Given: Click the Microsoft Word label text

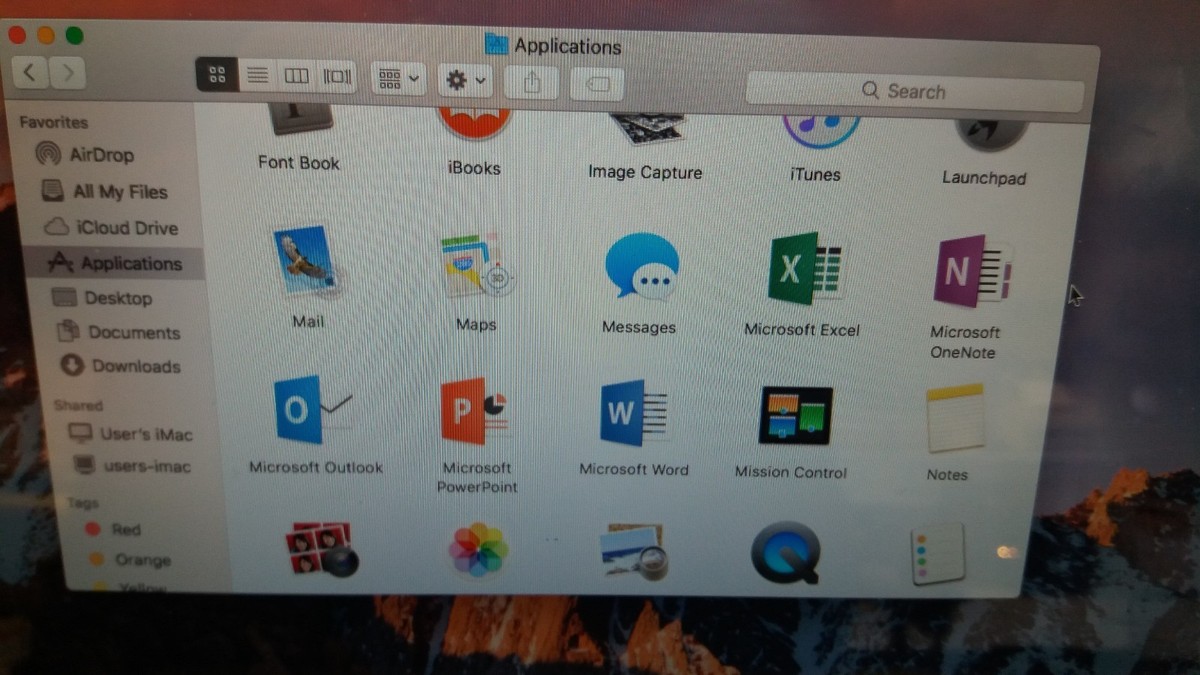Looking at the screenshot, I should click(634, 469).
